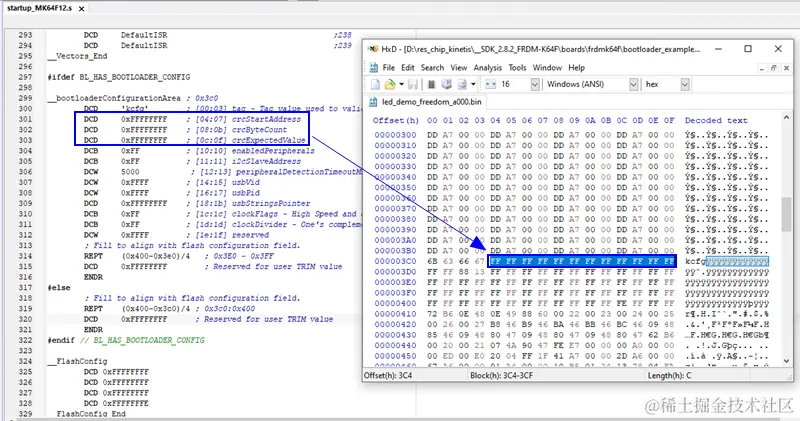Select the led_demo_freedom_a000.bin tab
The height and width of the screenshot is (421, 800).
(x=426, y=102)
